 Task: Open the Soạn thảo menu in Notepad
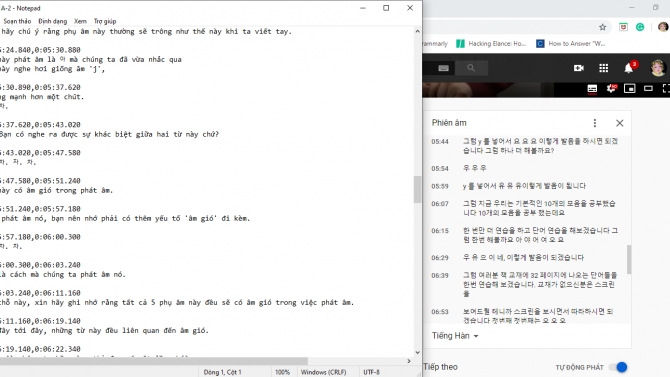[x=17, y=21]
